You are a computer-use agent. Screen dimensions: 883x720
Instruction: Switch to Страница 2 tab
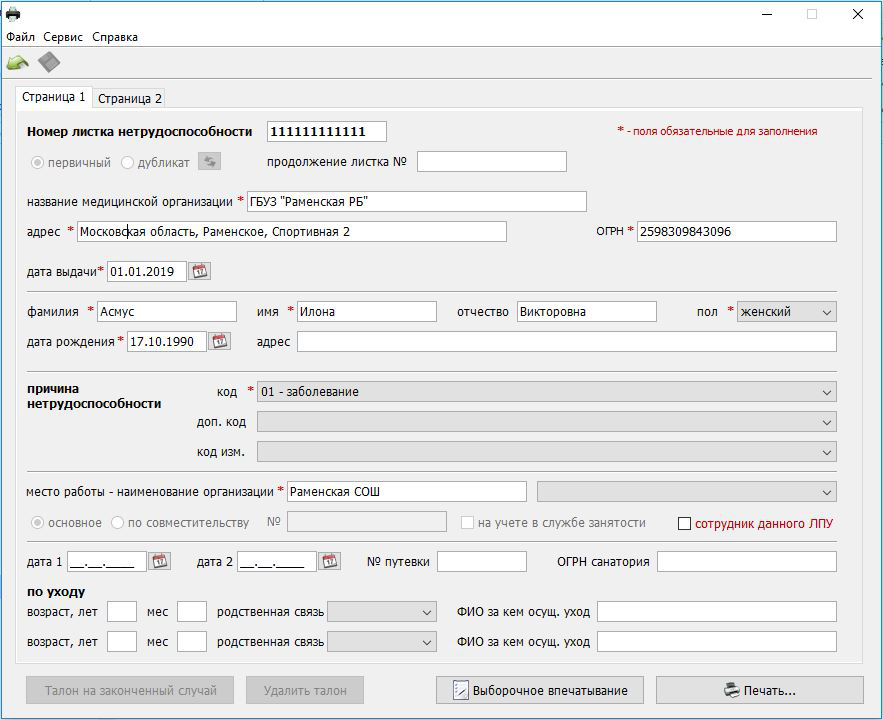tap(130, 98)
